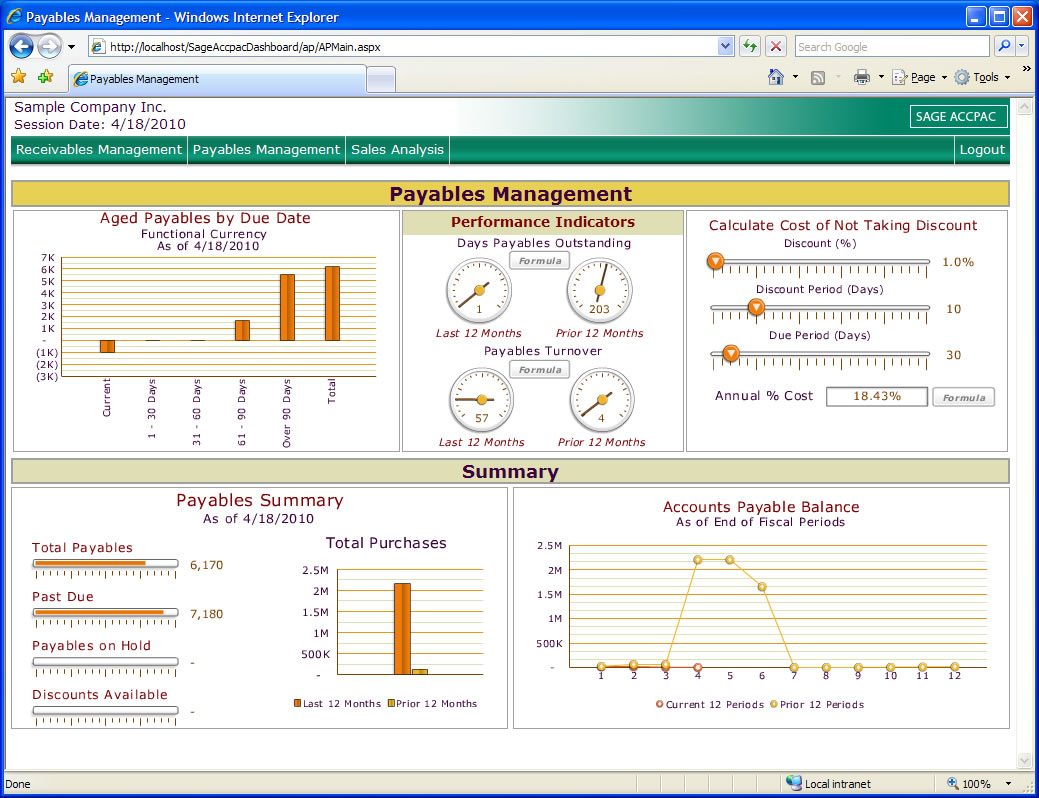Open the Tools dropdown menu
This screenshot has width=1039, height=798.
tap(984, 77)
